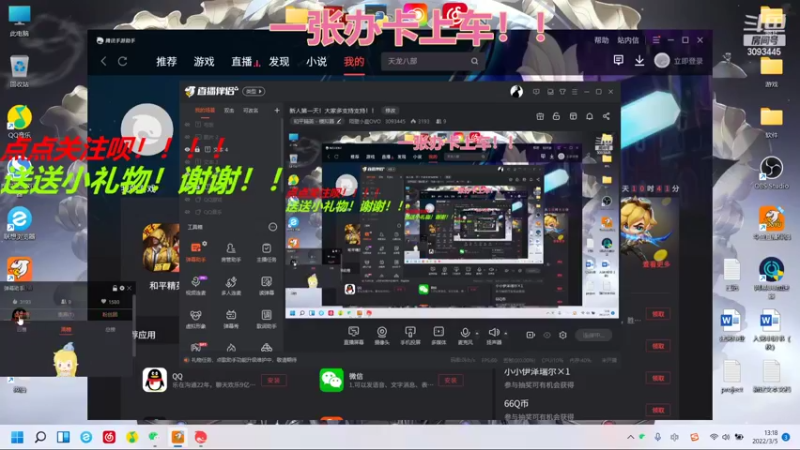Image resolution: width=800 pixels, height=450 pixels.
Task: Click the record icon beside preview eye
Action: coord(531,335)
